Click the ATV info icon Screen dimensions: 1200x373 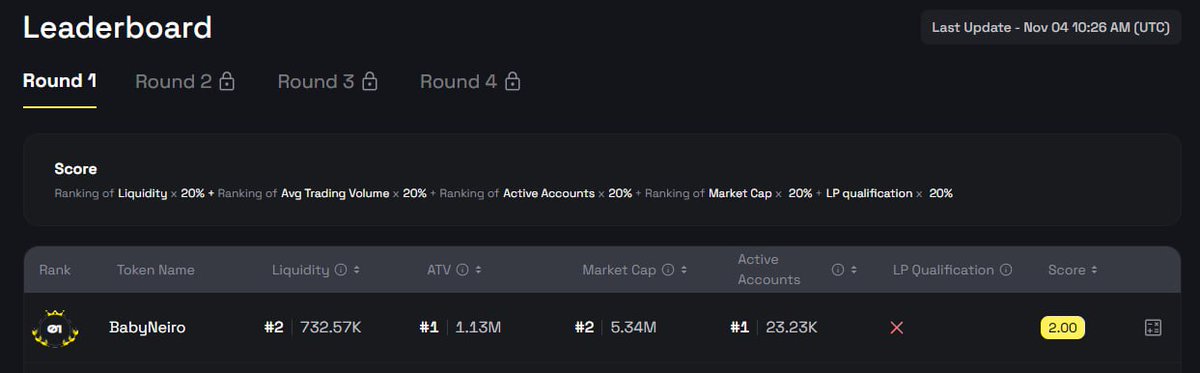point(461,270)
